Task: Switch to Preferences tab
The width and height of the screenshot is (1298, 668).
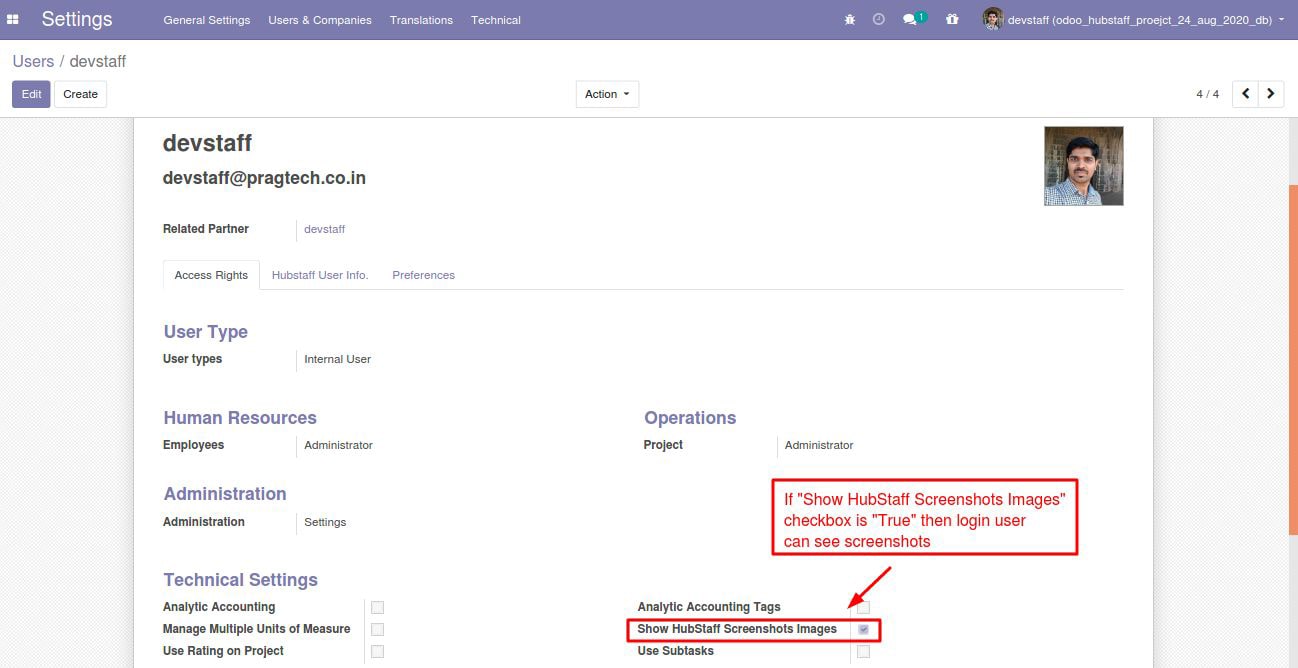Action: 423,275
